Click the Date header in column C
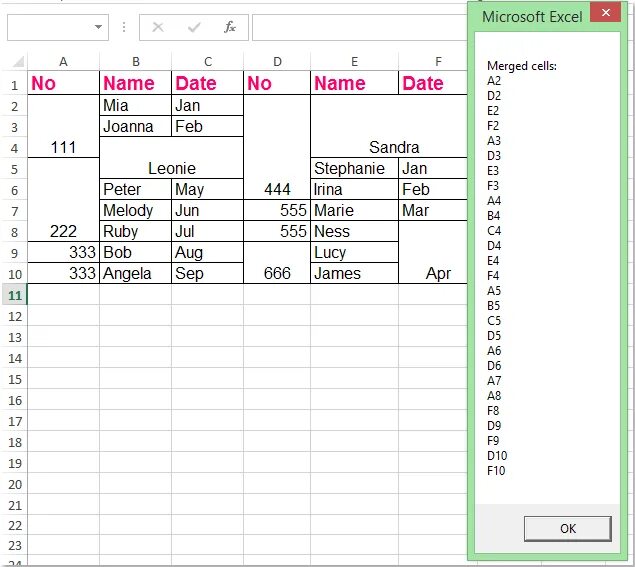Viewport: 635px width, 567px height. (x=208, y=83)
